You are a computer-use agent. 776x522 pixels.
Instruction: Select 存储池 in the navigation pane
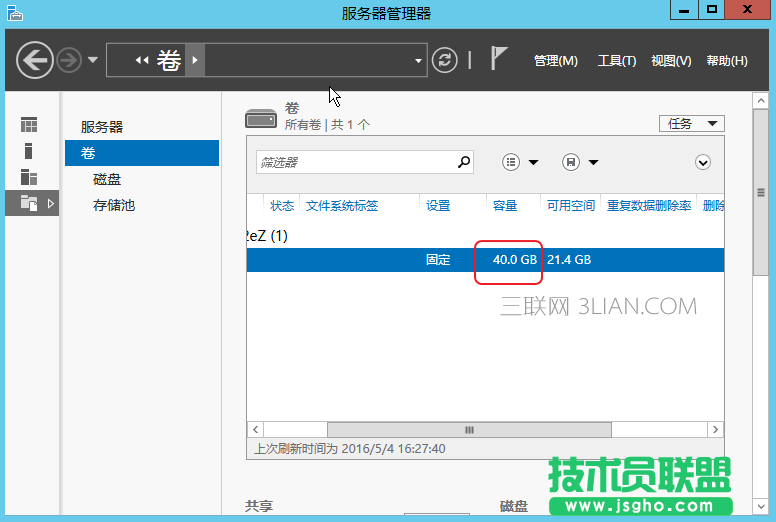[x=113, y=205]
